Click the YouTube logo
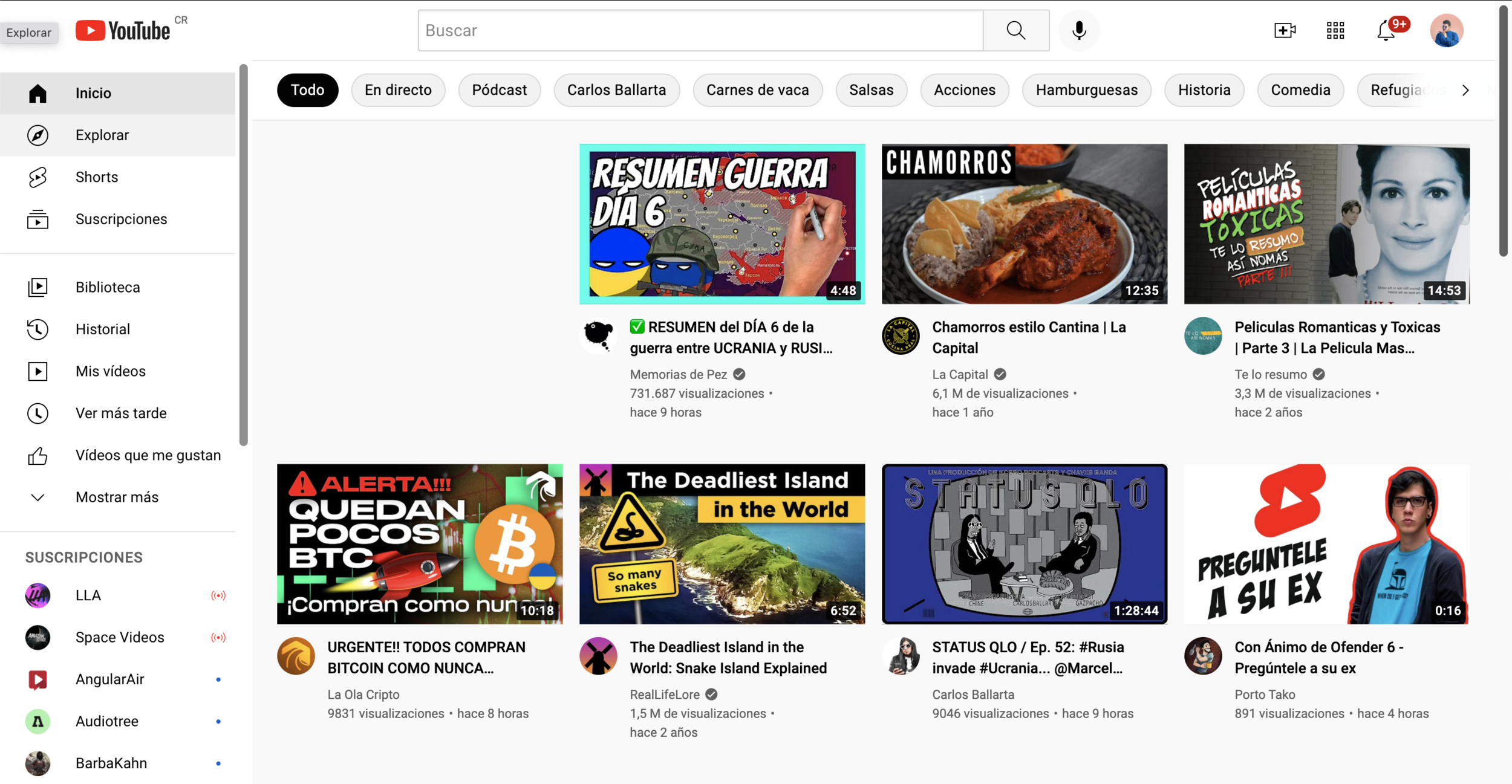Image resolution: width=1512 pixels, height=784 pixels. [124, 30]
